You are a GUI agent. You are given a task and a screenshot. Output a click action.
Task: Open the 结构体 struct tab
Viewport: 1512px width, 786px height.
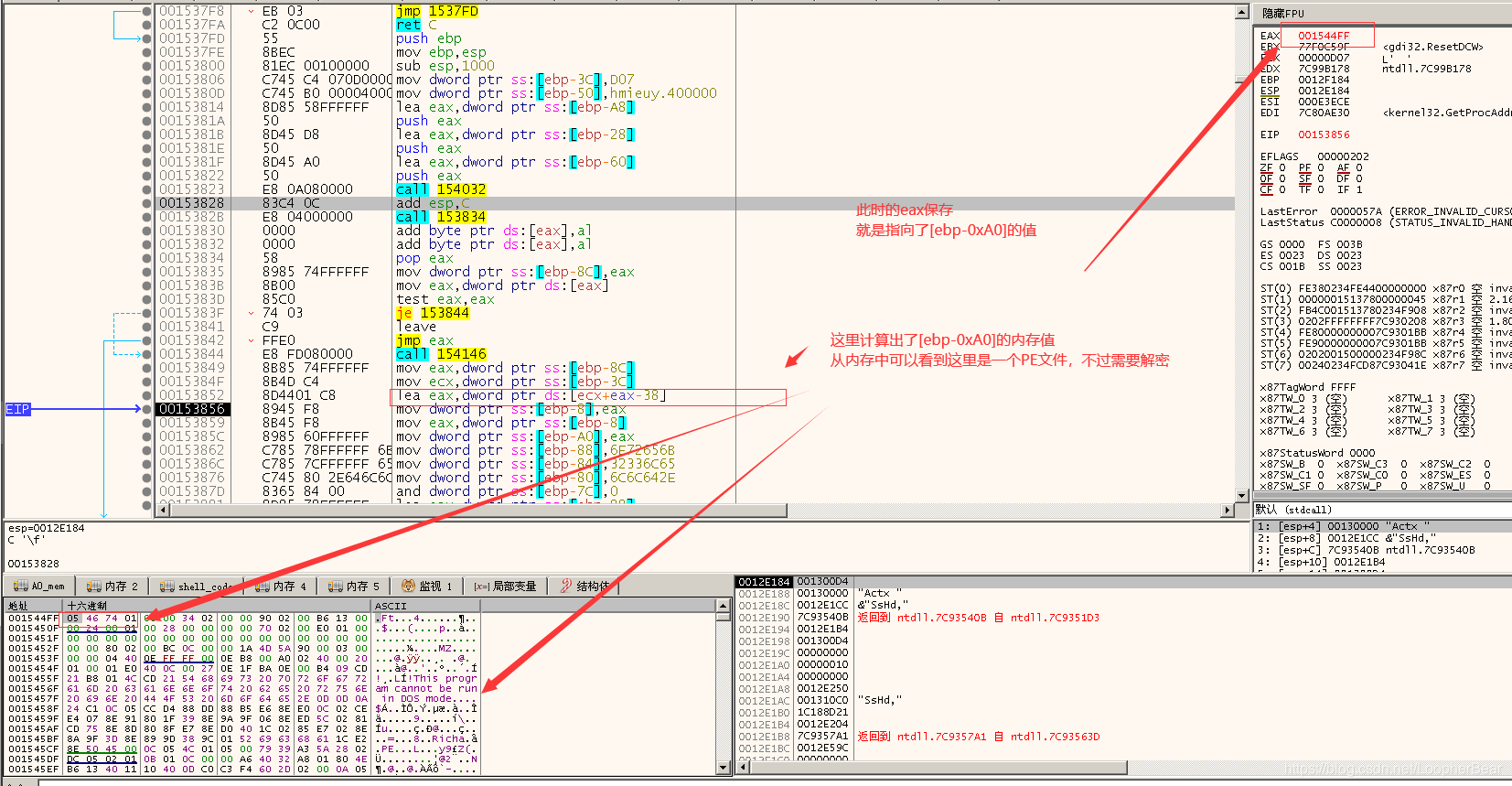584,586
